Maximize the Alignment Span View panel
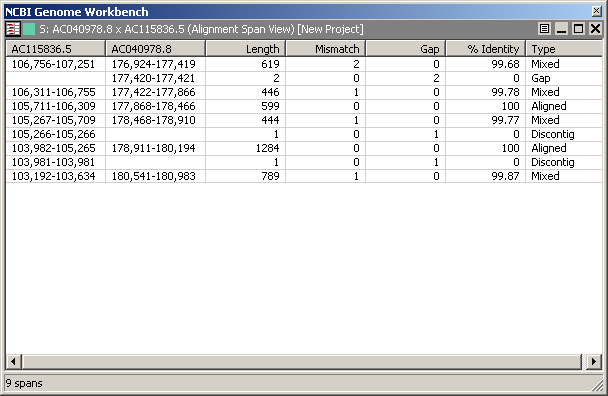 click(x=579, y=29)
